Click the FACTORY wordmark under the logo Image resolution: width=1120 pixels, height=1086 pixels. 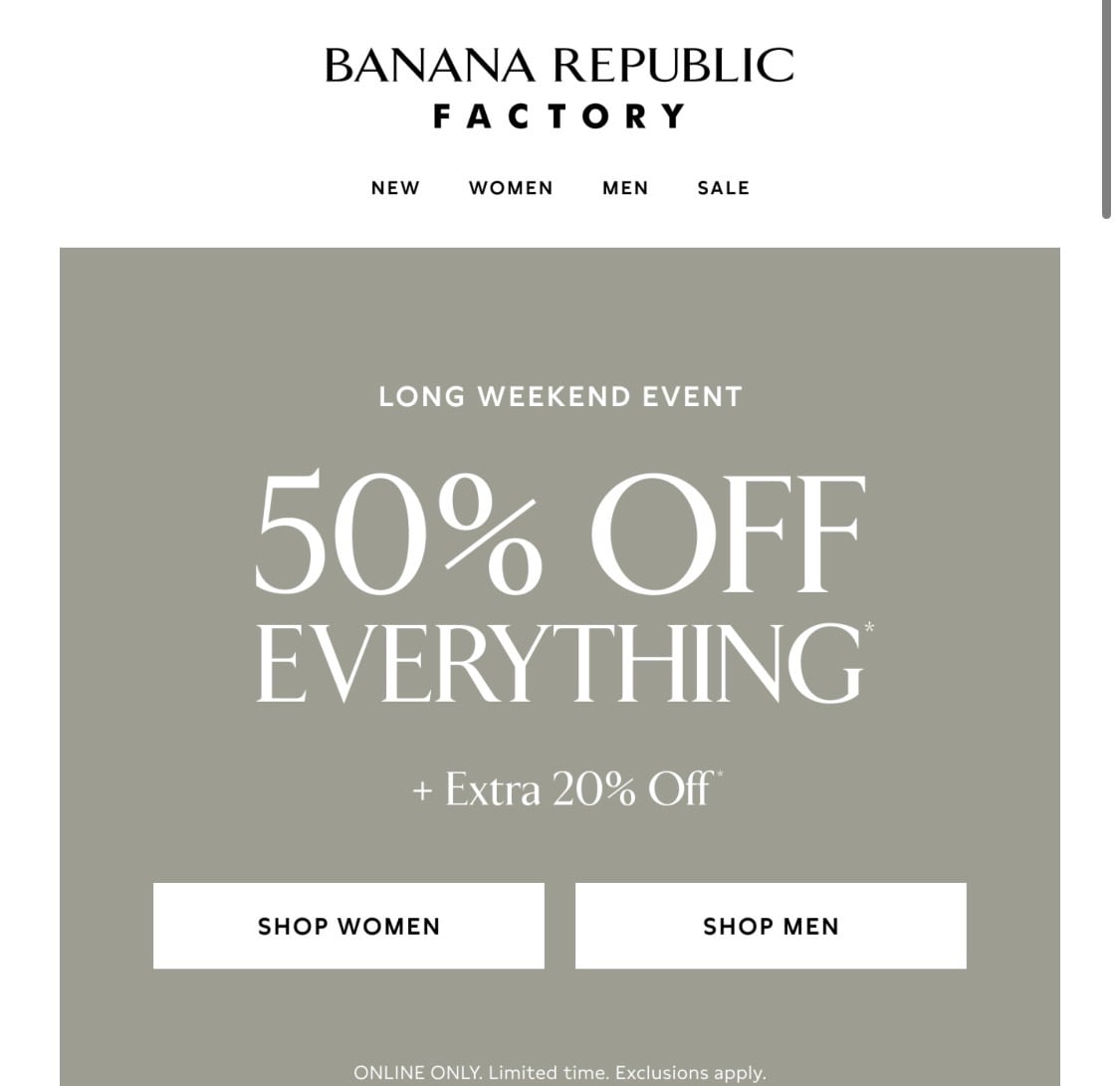(x=560, y=116)
